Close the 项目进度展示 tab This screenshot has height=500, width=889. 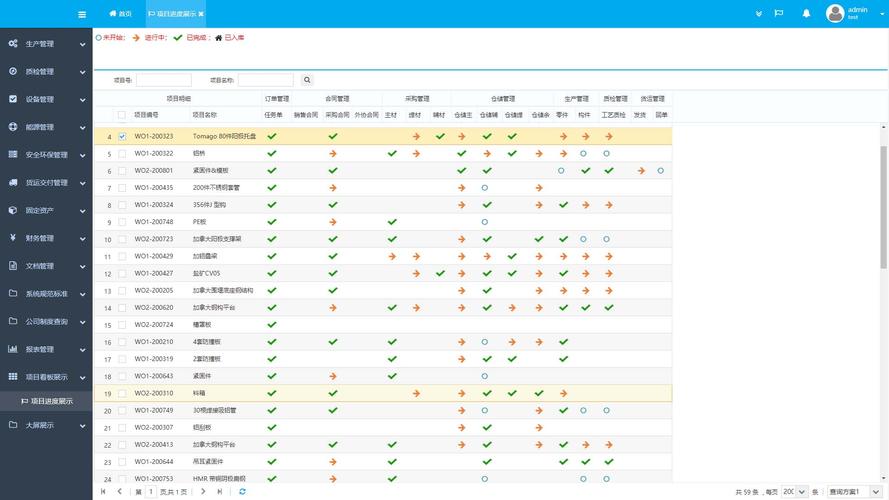pyautogui.click(x=201, y=14)
